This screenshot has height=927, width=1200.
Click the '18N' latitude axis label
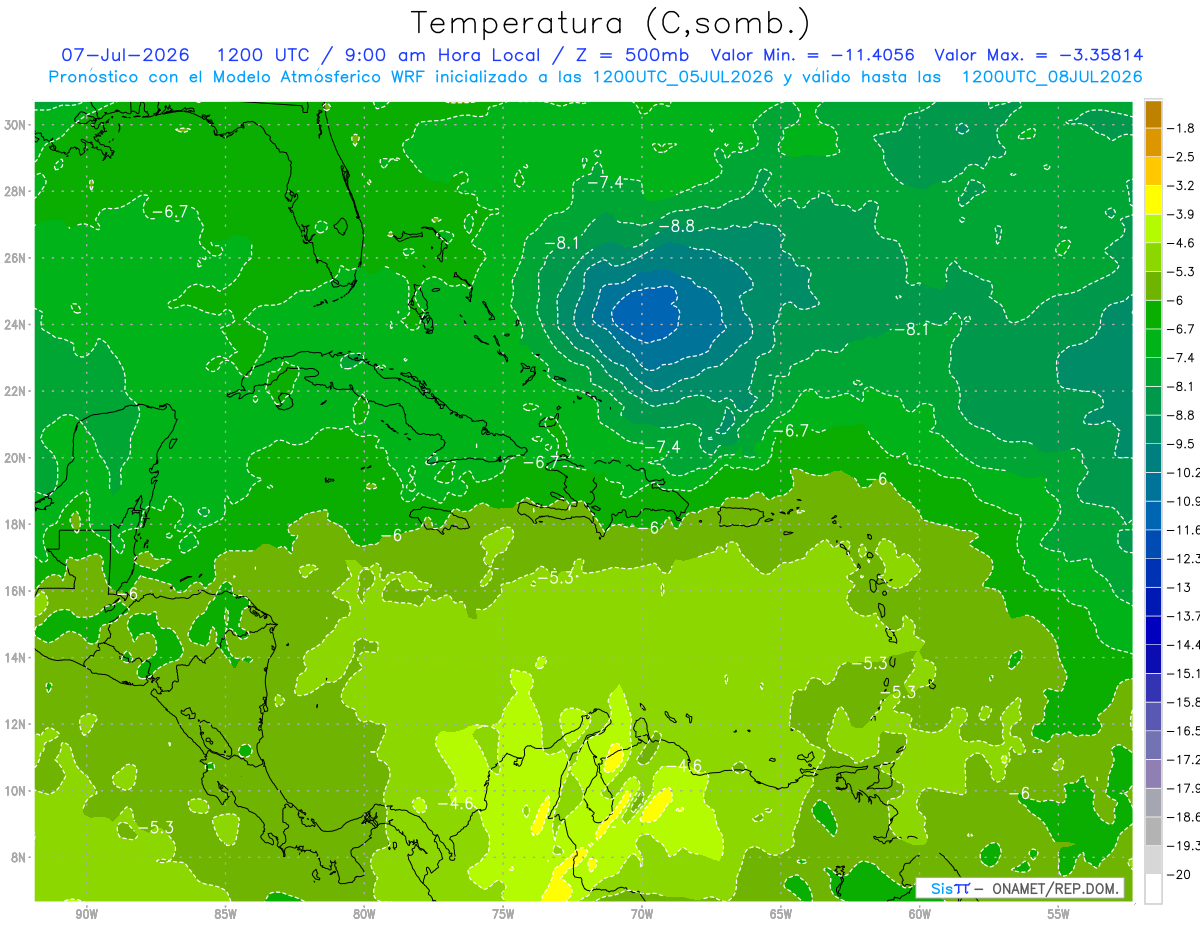point(17,524)
